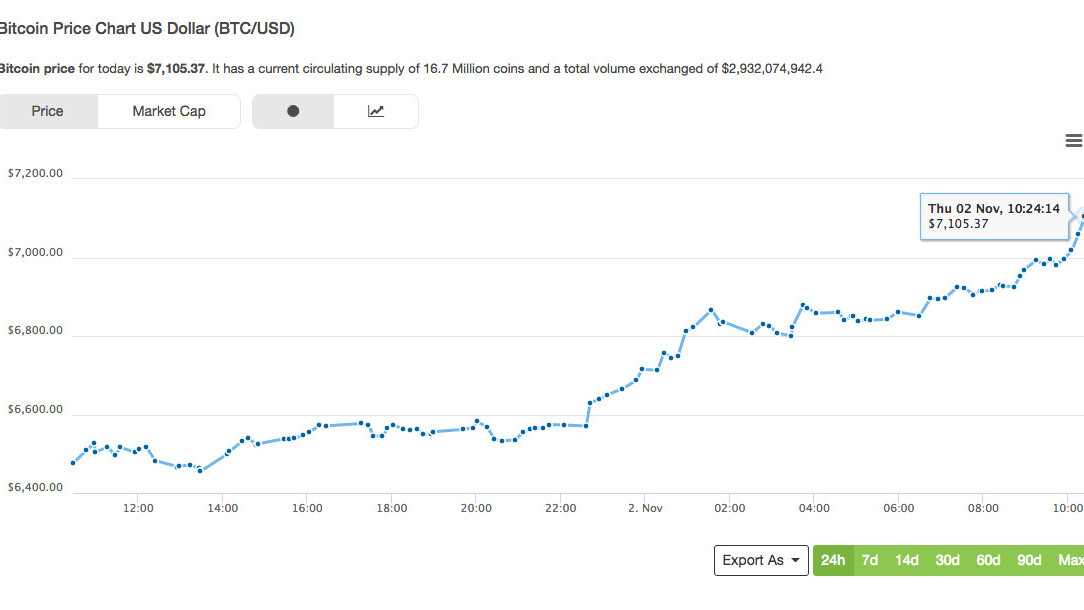Viewport: 1084px width, 610px height.
Task: Click the Bitcoin Price Chart heading
Action: pos(147,28)
